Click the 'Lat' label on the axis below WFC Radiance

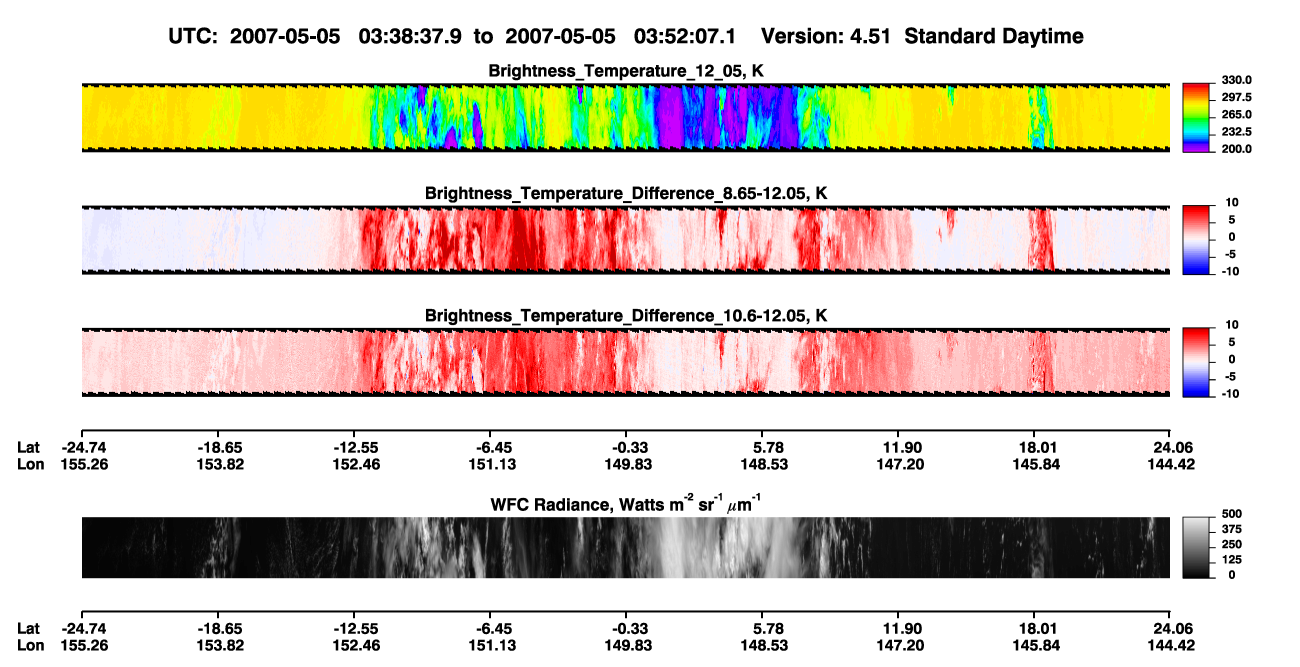(29, 629)
